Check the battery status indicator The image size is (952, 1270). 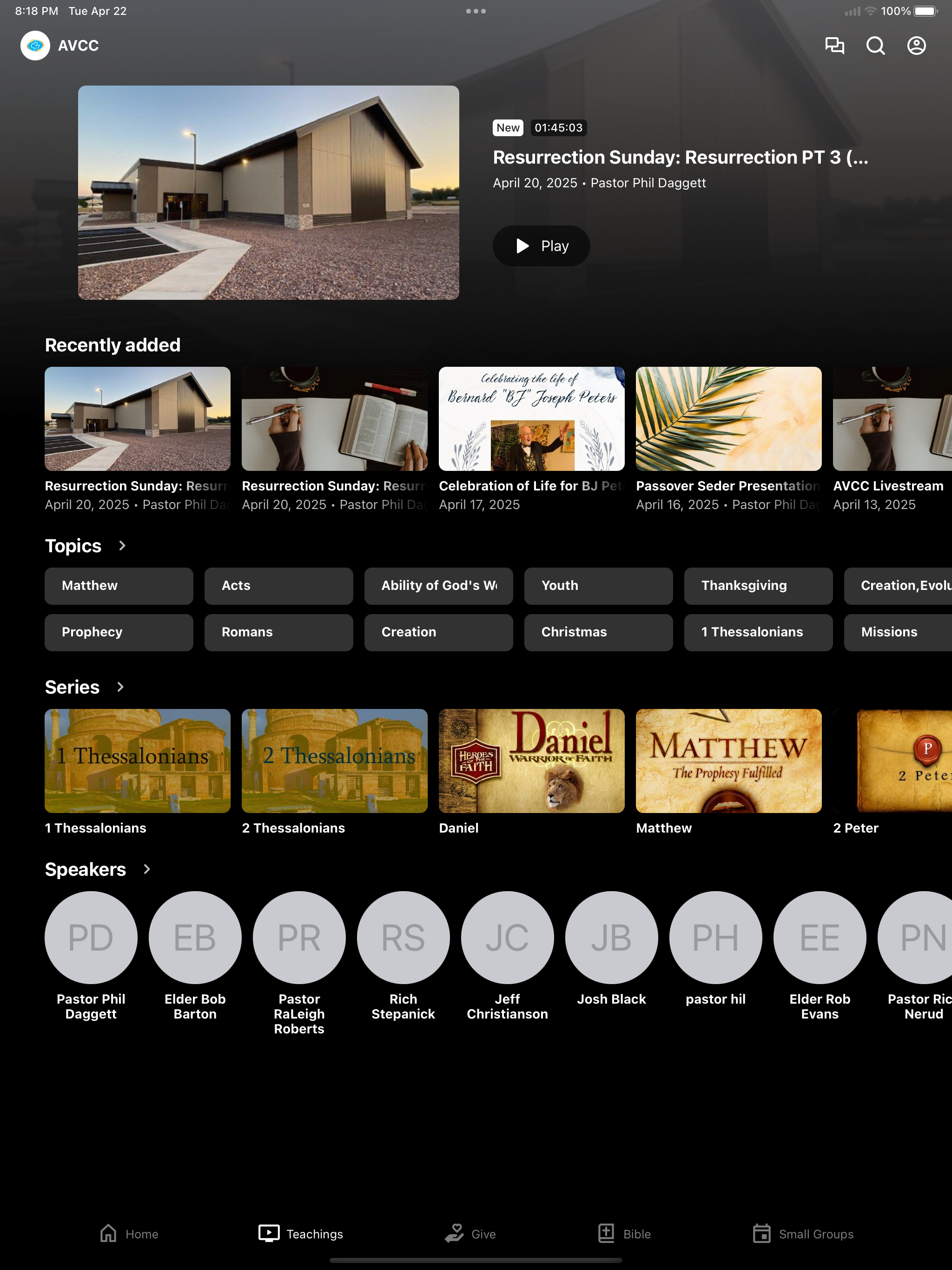coord(925,11)
